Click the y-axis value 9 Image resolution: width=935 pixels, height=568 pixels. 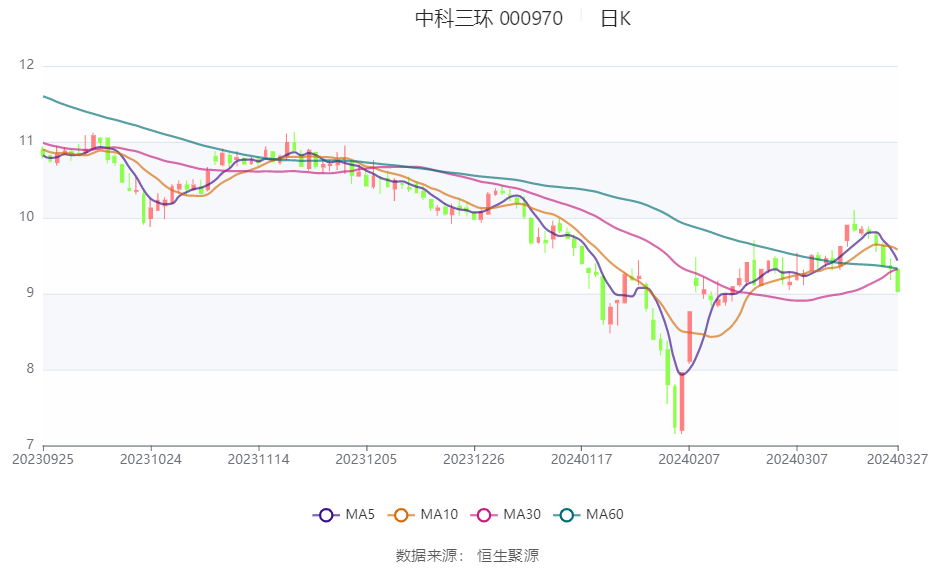[30, 293]
